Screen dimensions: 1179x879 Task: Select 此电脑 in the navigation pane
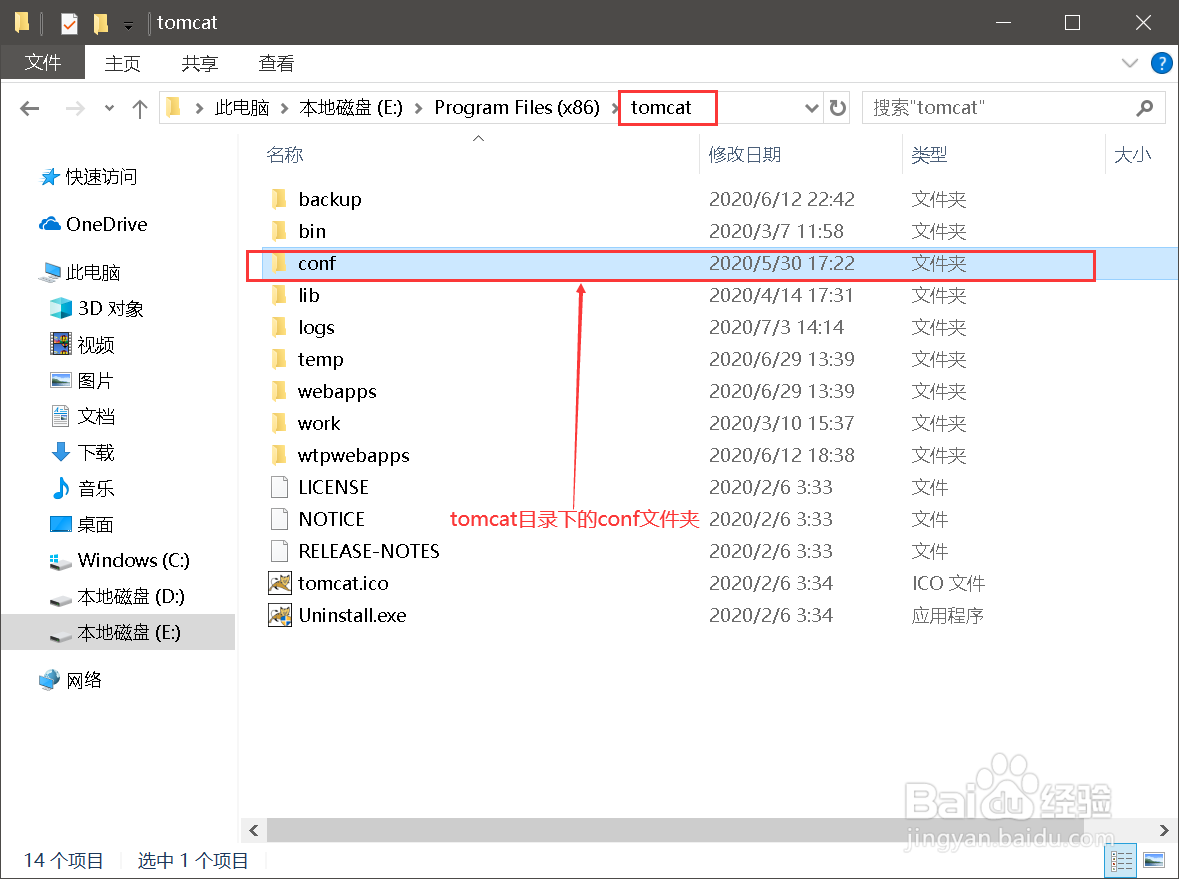click(80, 272)
